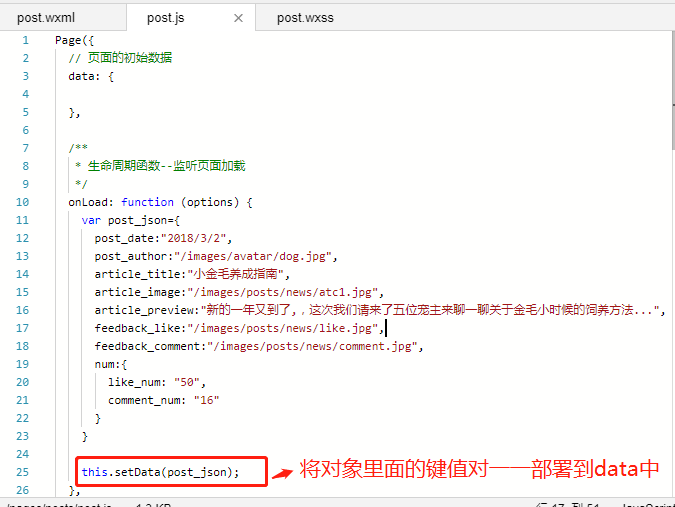Click the 'function' keyword in onLoad
The height and width of the screenshot is (507, 675).
(x=147, y=202)
